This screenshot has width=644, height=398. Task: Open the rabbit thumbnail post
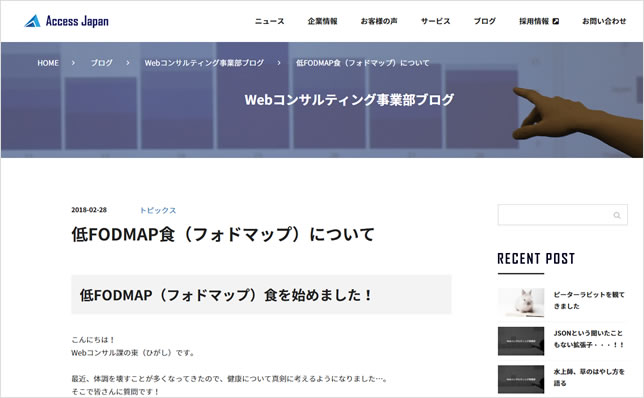521,302
